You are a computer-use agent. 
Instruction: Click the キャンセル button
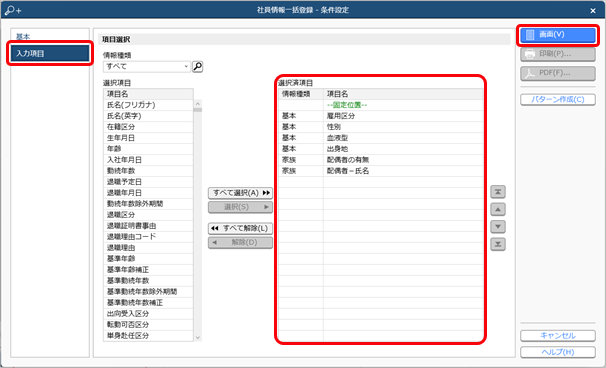point(558,336)
